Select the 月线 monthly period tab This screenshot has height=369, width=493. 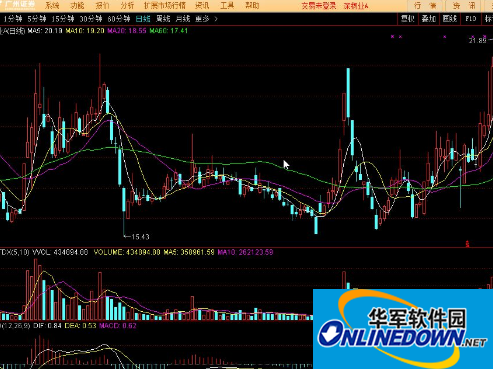click(183, 19)
